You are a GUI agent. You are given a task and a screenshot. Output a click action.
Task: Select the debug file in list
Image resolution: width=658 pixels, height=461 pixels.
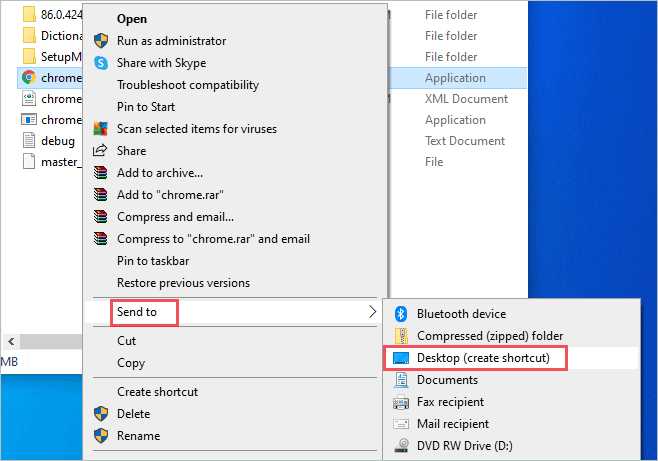[x=57, y=141]
